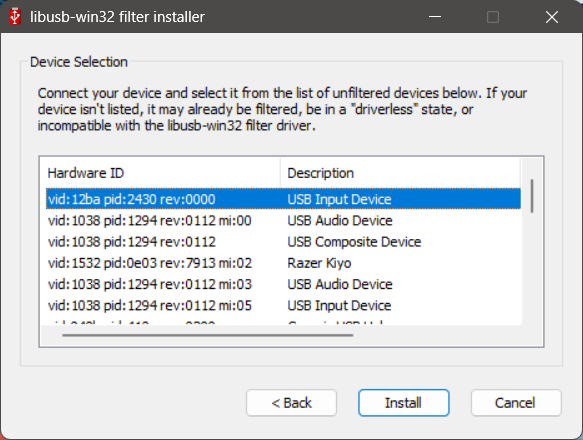
Task: Click the libusb-win32 app icon in title bar
Action: (15, 17)
